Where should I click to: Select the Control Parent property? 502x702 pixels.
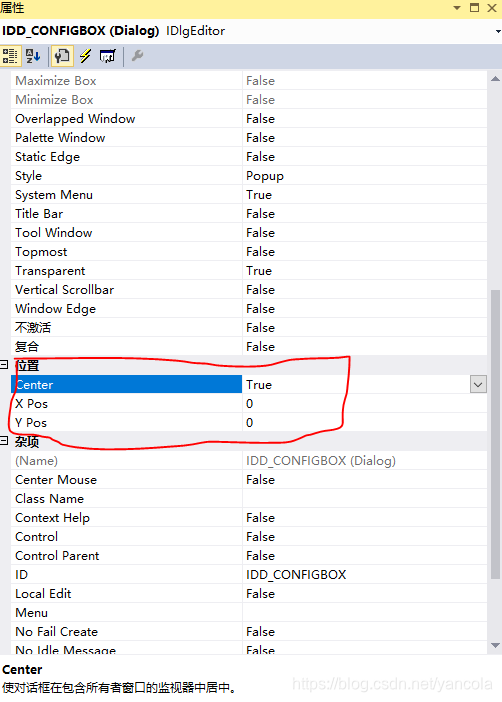126,556
